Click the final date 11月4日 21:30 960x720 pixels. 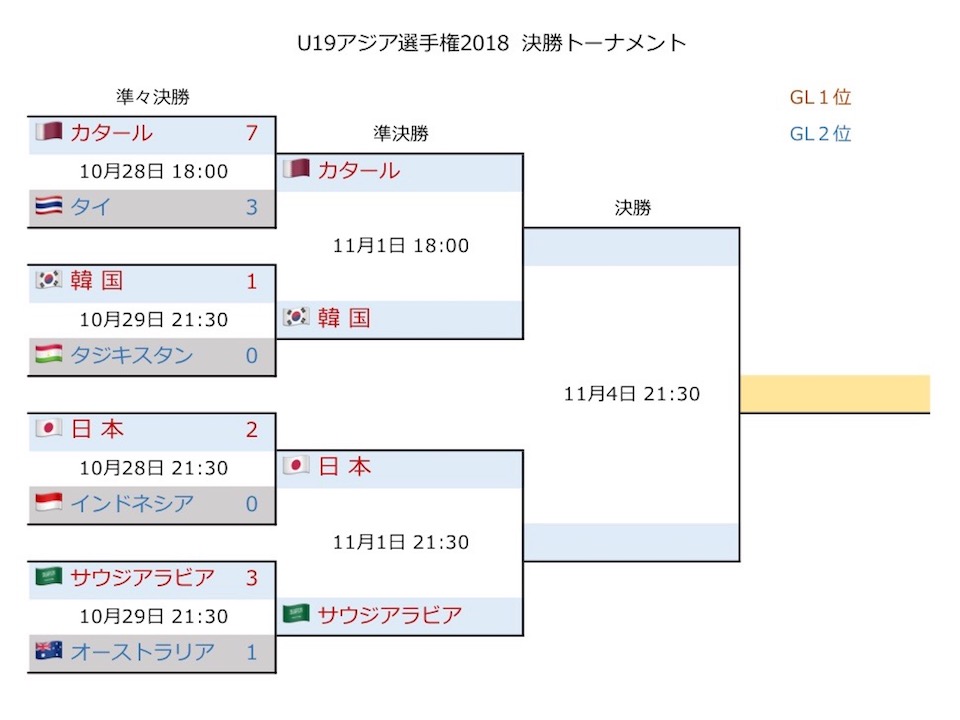point(632,394)
